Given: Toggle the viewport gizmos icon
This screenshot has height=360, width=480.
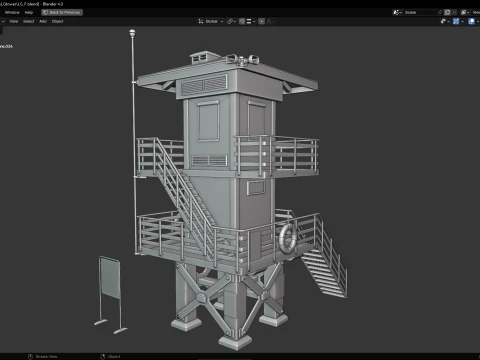Looking at the screenshot, I should [x=456, y=21].
